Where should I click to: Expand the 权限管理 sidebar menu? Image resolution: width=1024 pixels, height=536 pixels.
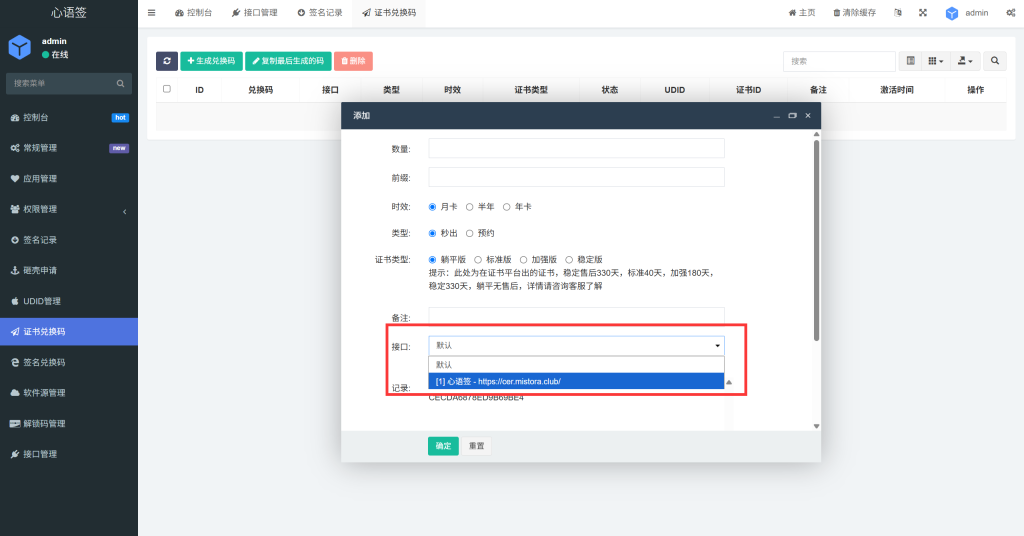pyautogui.click(x=68, y=209)
